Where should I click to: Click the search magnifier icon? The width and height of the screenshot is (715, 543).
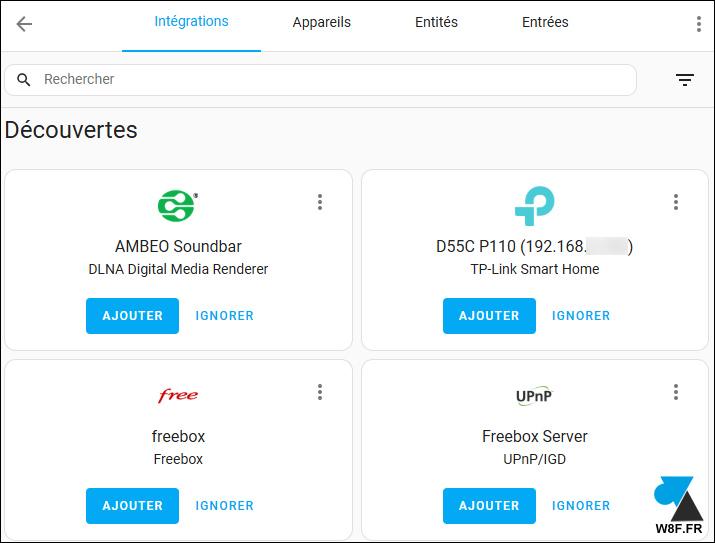23,80
